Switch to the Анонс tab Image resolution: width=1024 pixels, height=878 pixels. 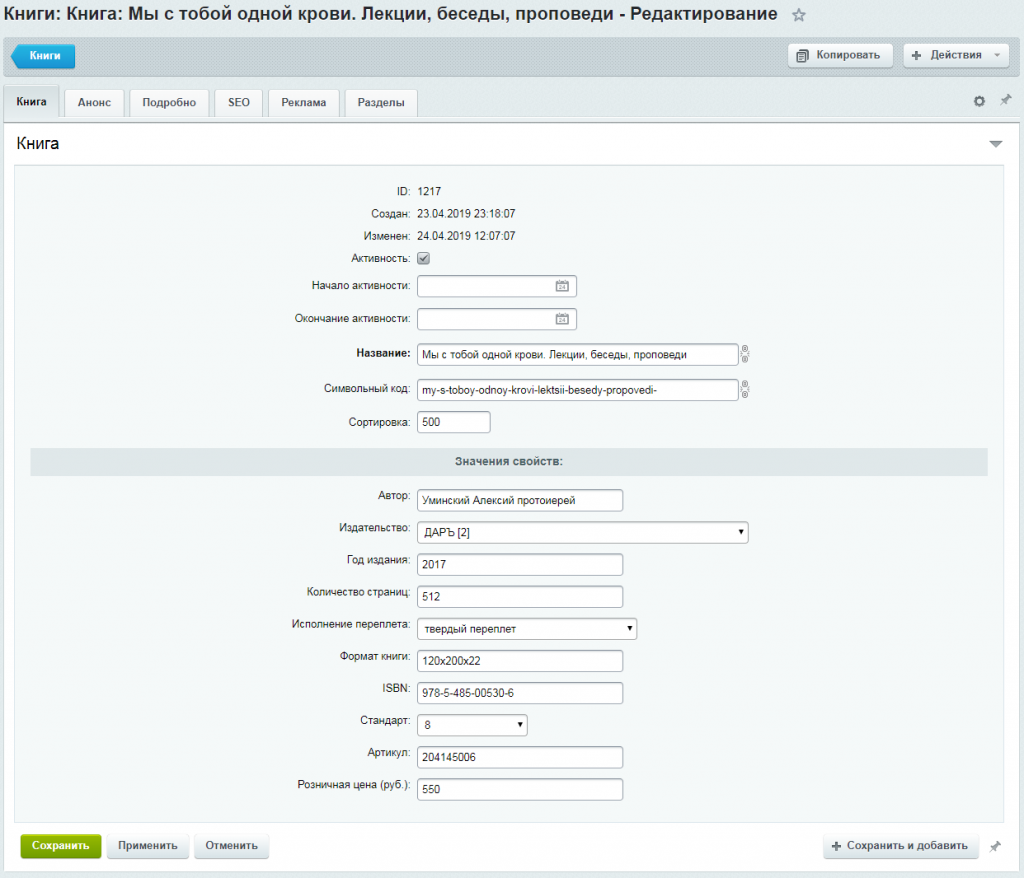[x=94, y=103]
